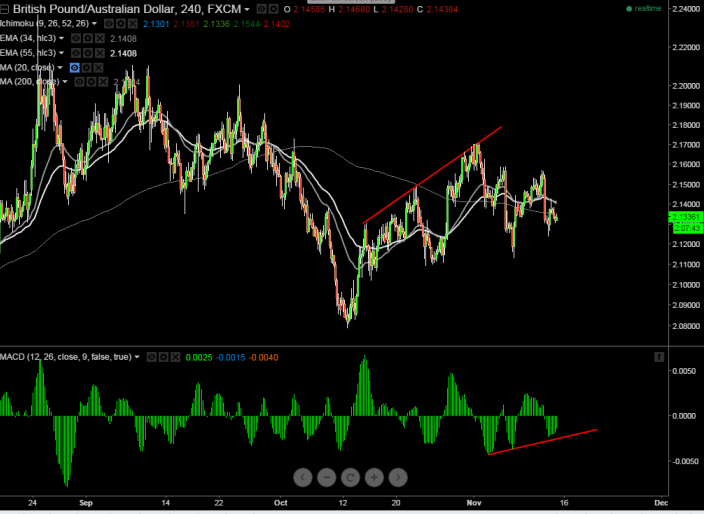Open Ichimoku indicator settings gear
Viewport: 704px width, 514px height.
click(120, 23)
